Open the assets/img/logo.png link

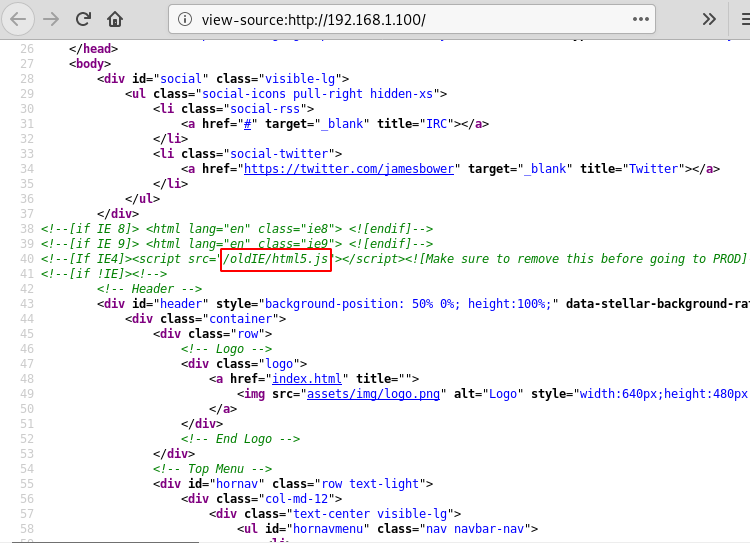pos(373,394)
